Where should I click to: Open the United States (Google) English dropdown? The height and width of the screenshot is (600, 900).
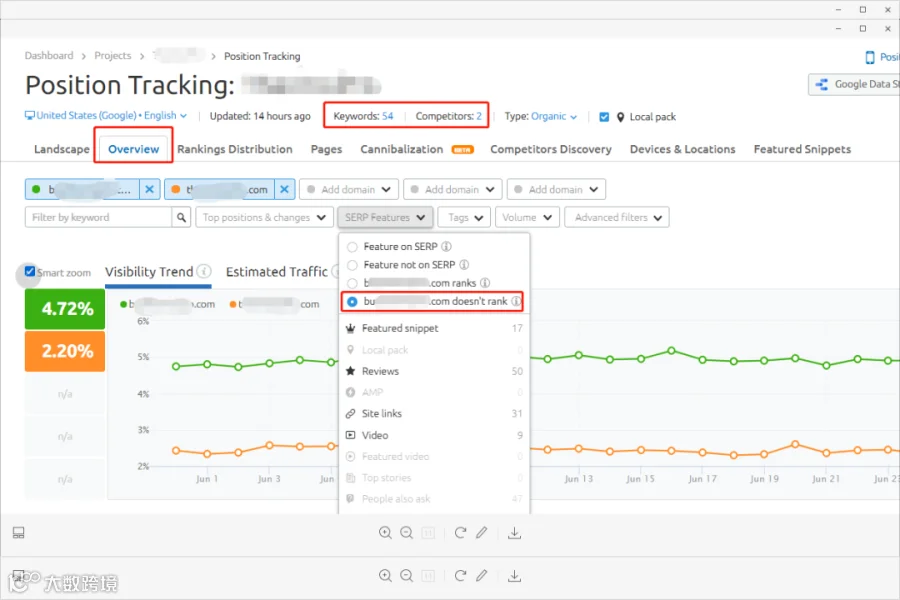pyautogui.click(x=106, y=115)
